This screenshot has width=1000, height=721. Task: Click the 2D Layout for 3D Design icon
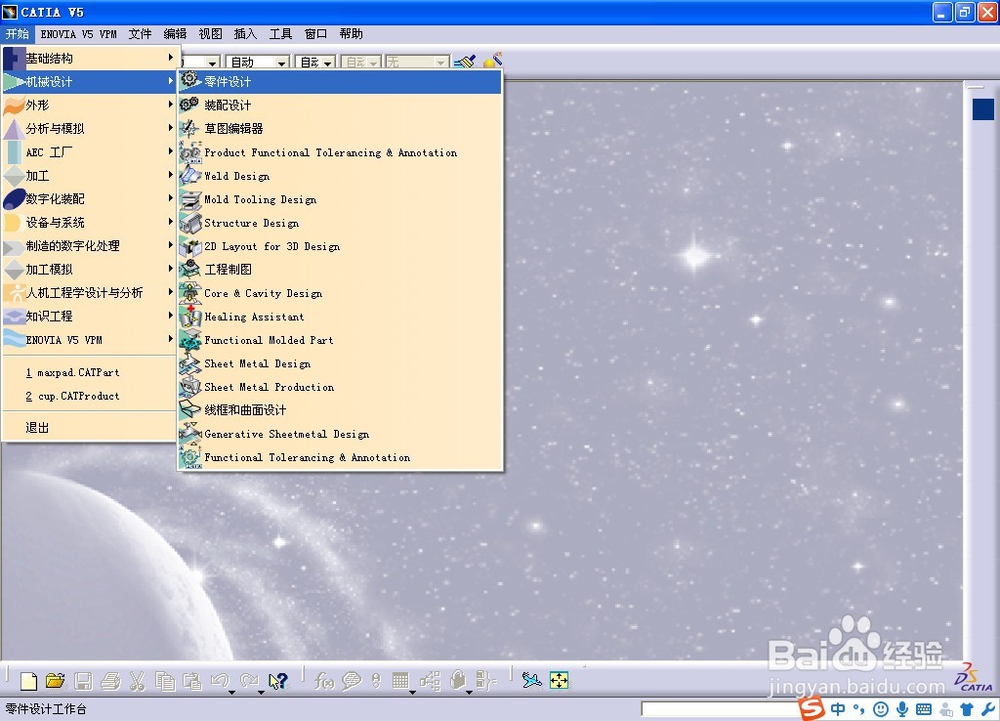190,247
